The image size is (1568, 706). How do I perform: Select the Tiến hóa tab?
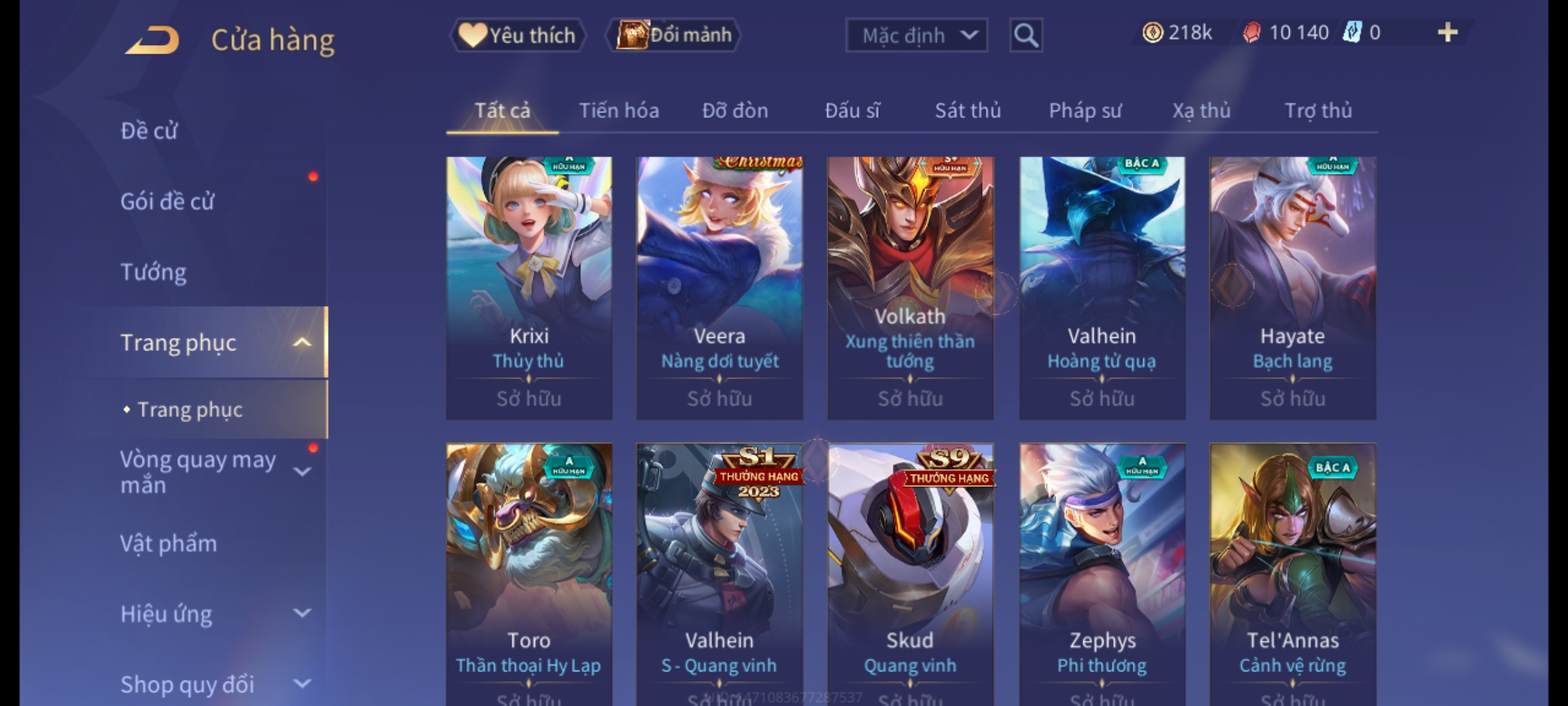[619, 110]
